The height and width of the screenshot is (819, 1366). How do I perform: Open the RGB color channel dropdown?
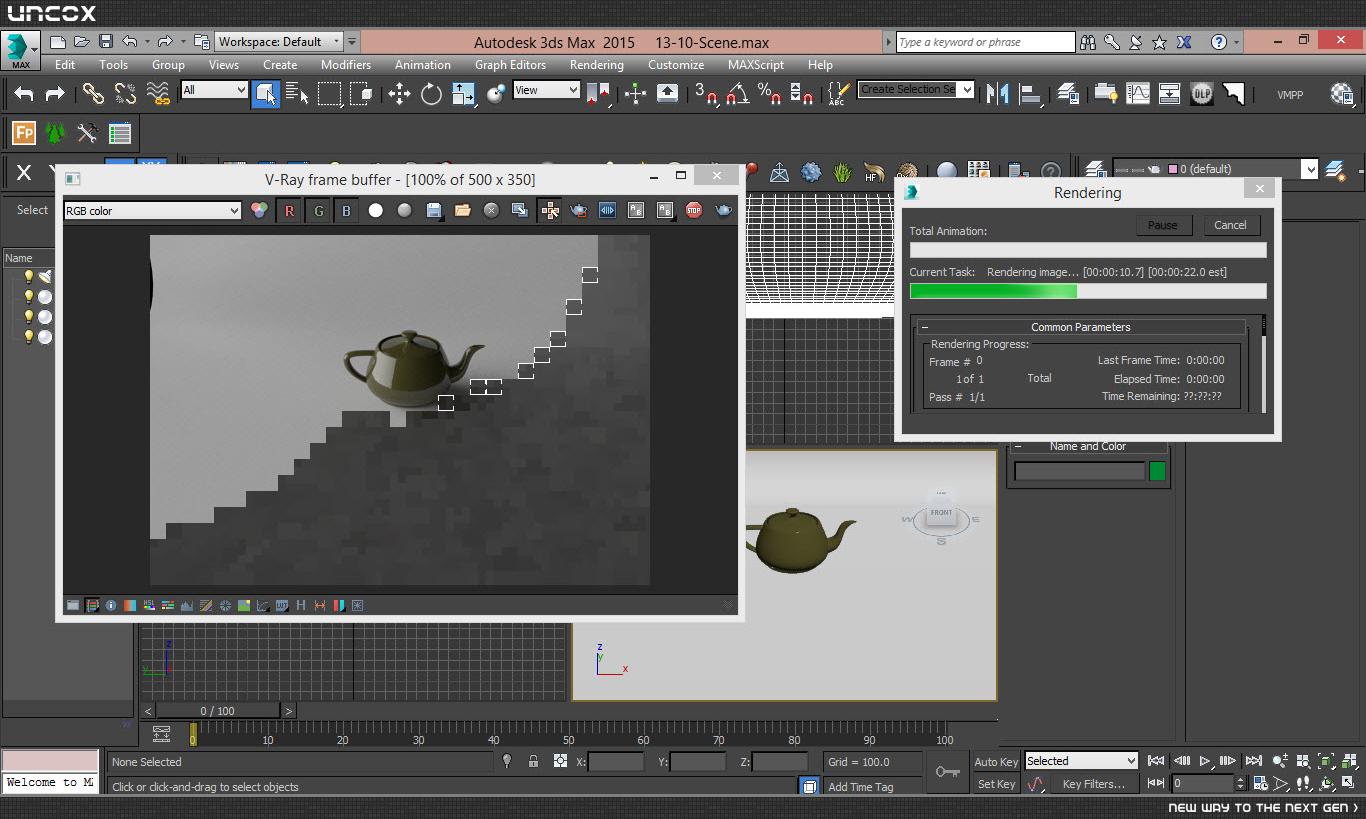pos(152,210)
